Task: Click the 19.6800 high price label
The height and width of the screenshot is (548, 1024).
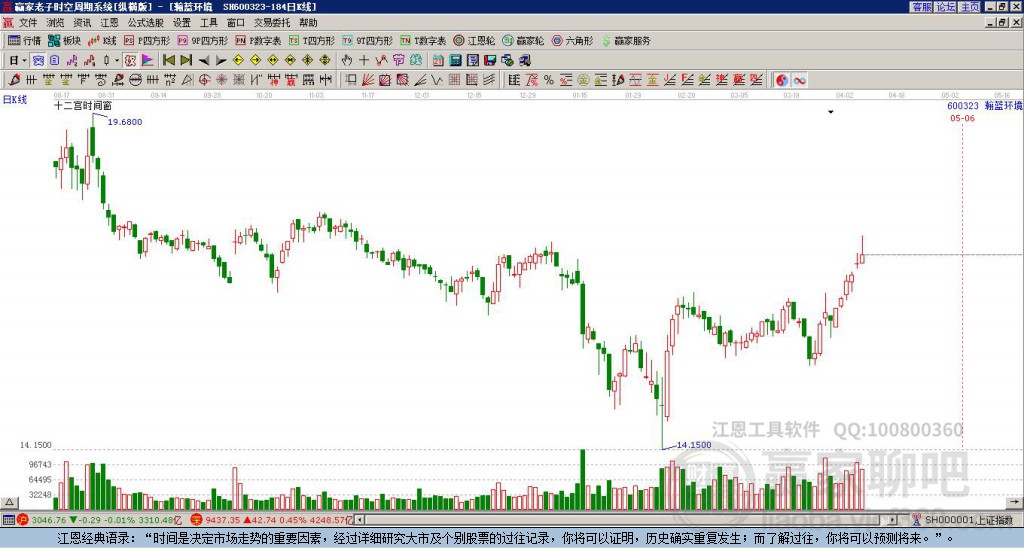Action: (x=125, y=122)
